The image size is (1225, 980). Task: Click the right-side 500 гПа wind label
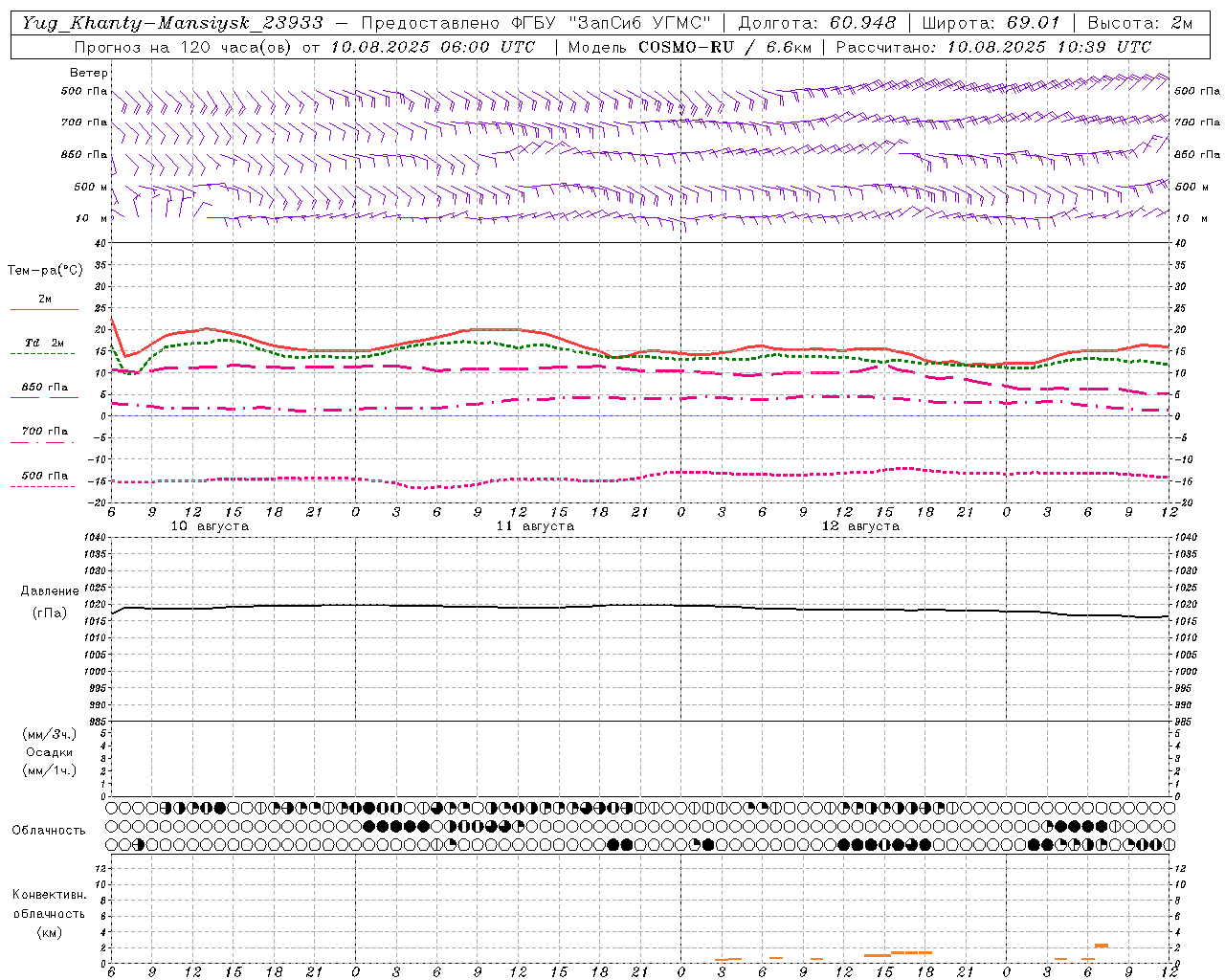pos(1197,91)
